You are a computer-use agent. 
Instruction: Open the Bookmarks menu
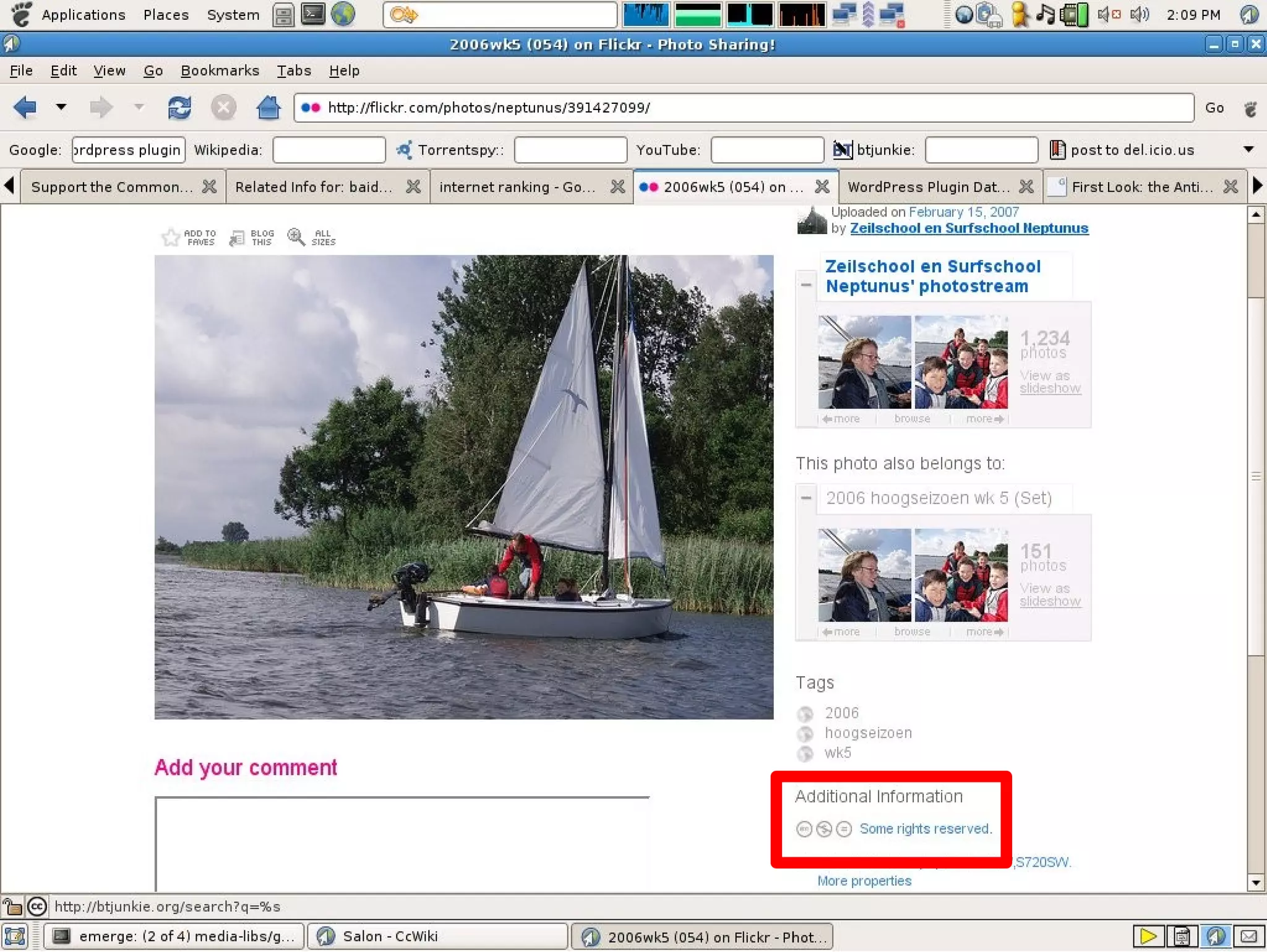[220, 71]
